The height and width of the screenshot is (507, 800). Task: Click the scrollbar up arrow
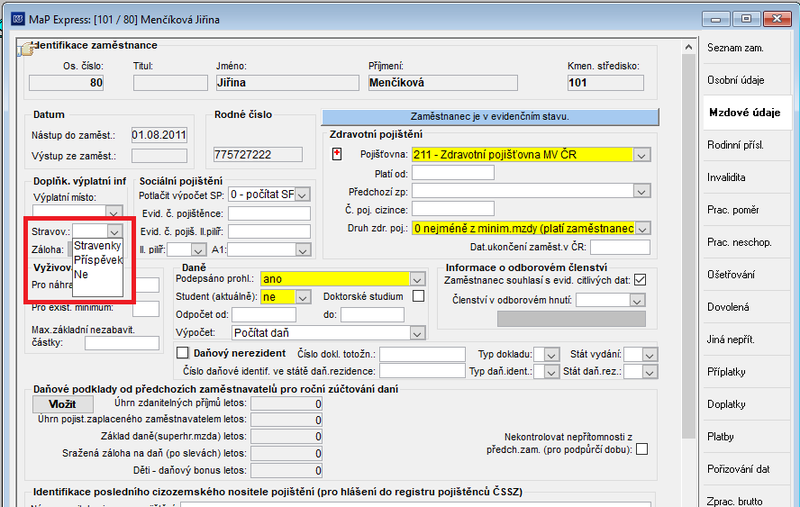click(689, 47)
